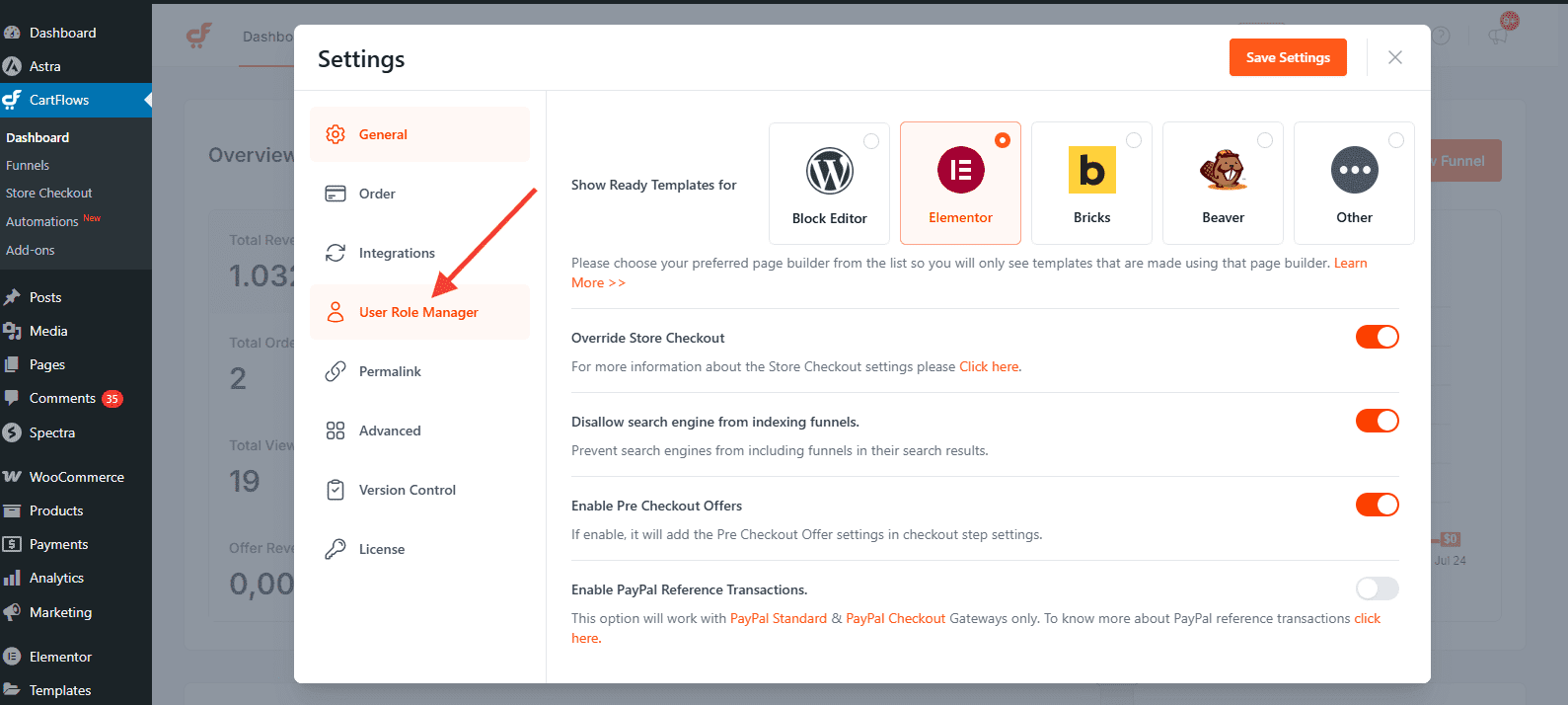Select the Bricks radio button
1568x705 pixels.
(1134, 140)
